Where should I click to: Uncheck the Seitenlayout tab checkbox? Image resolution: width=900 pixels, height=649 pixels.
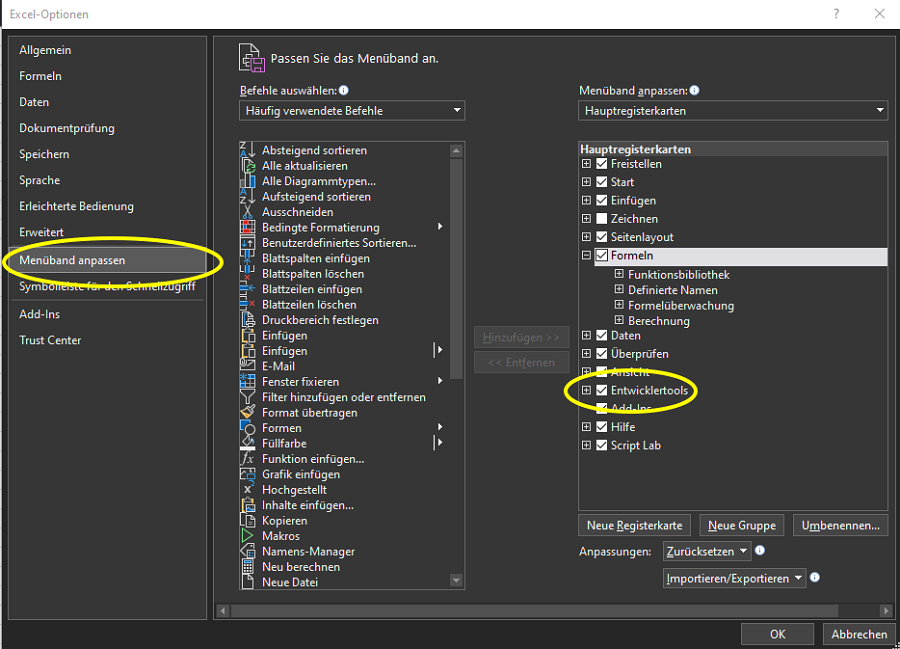pos(602,237)
